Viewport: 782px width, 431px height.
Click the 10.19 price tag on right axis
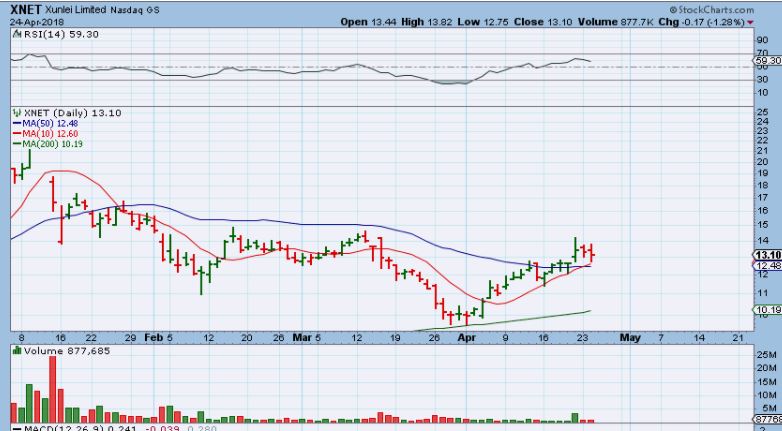(768, 310)
